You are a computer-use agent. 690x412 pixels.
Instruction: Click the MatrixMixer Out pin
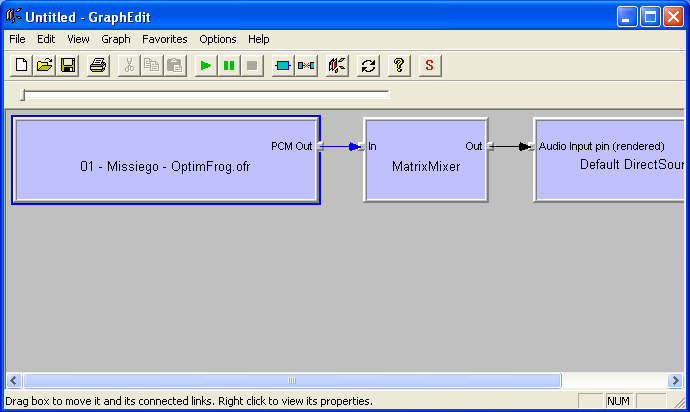pyautogui.click(x=490, y=146)
